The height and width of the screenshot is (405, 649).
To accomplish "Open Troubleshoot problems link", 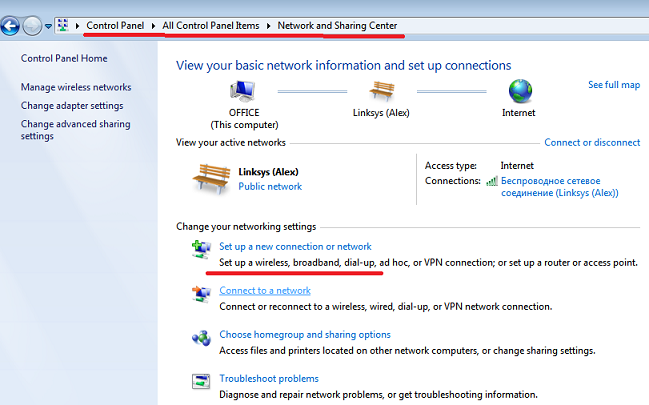I will point(269,379).
